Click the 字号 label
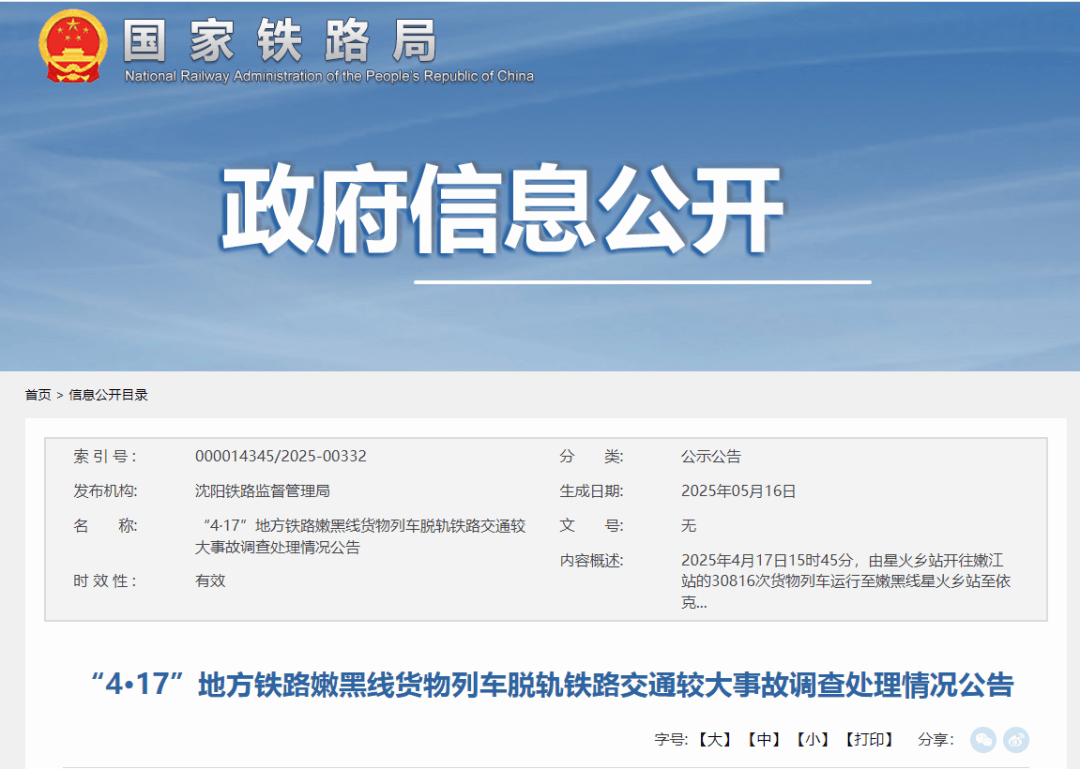1080x769 pixels. pyautogui.click(x=671, y=739)
